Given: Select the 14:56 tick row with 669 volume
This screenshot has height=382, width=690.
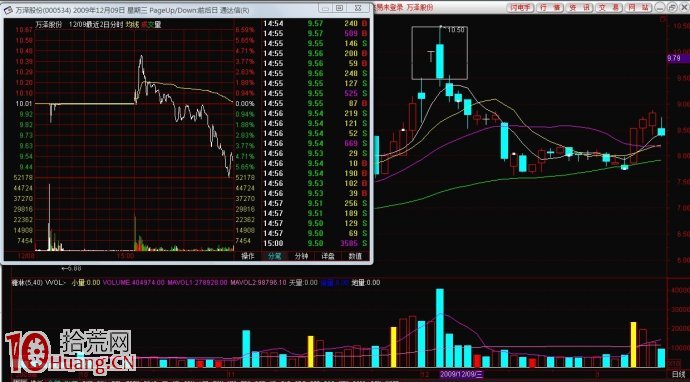Looking at the screenshot, I should pos(316,143).
